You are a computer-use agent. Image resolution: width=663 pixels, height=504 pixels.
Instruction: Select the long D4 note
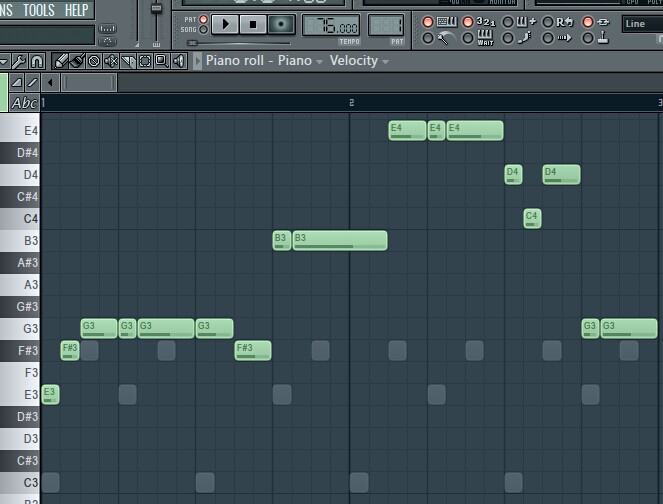coord(561,175)
